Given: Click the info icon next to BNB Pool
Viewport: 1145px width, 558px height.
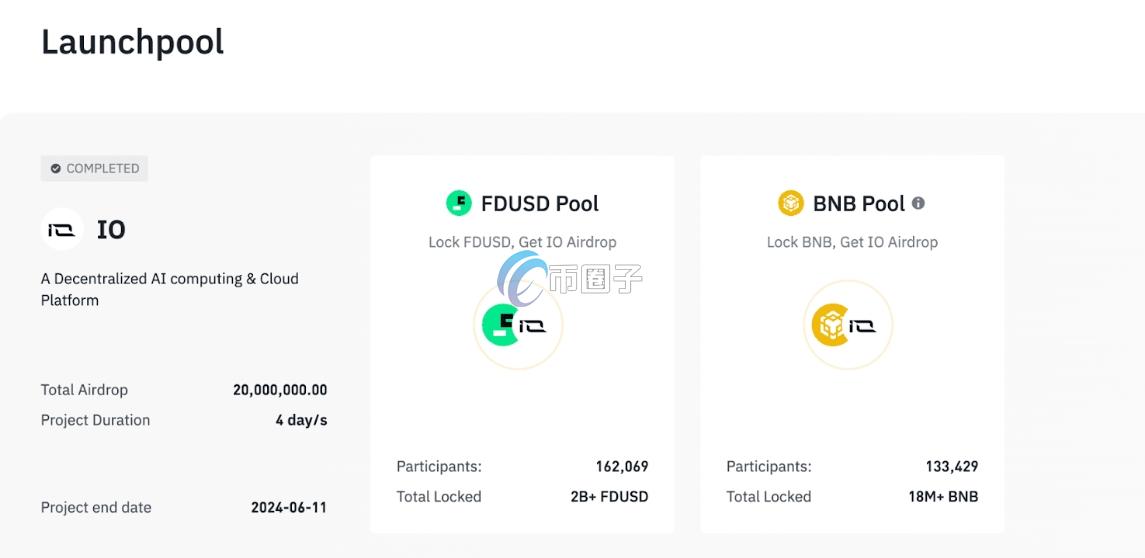Looking at the screenshot, I should [918, 203].
